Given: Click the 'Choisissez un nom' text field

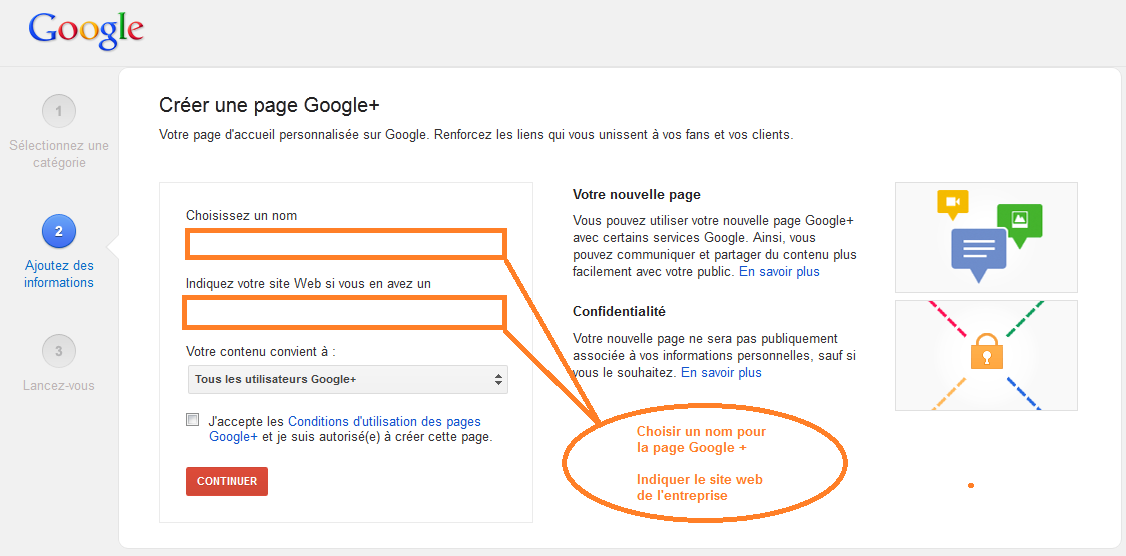Looking at the screenshot, I should 346,244.
